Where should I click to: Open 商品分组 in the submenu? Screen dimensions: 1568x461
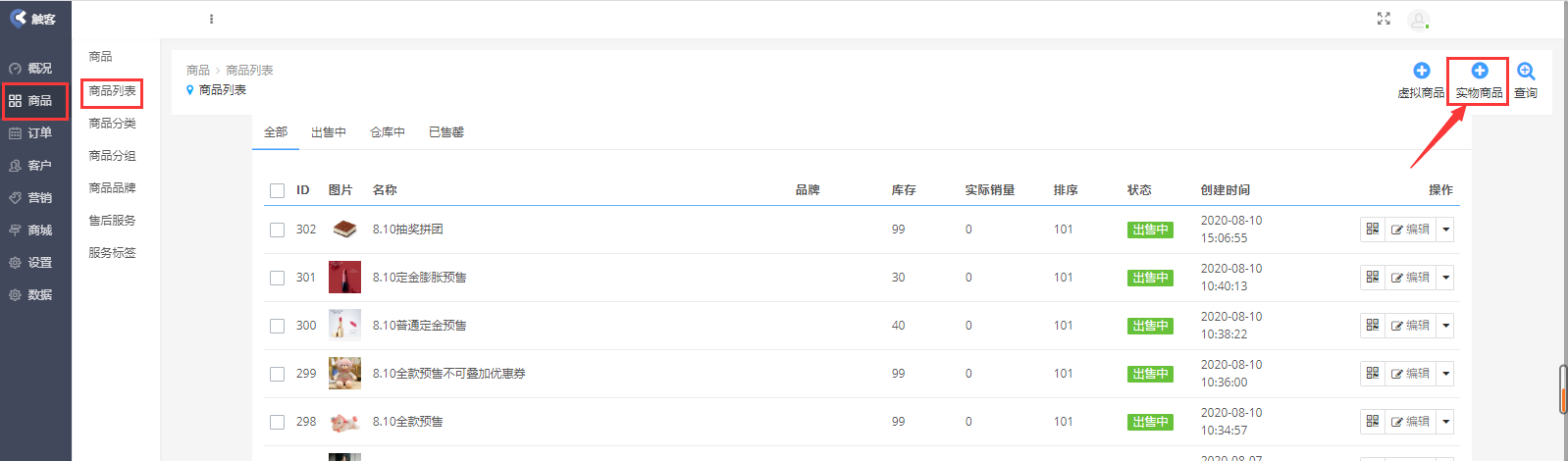tap(112, 155)
